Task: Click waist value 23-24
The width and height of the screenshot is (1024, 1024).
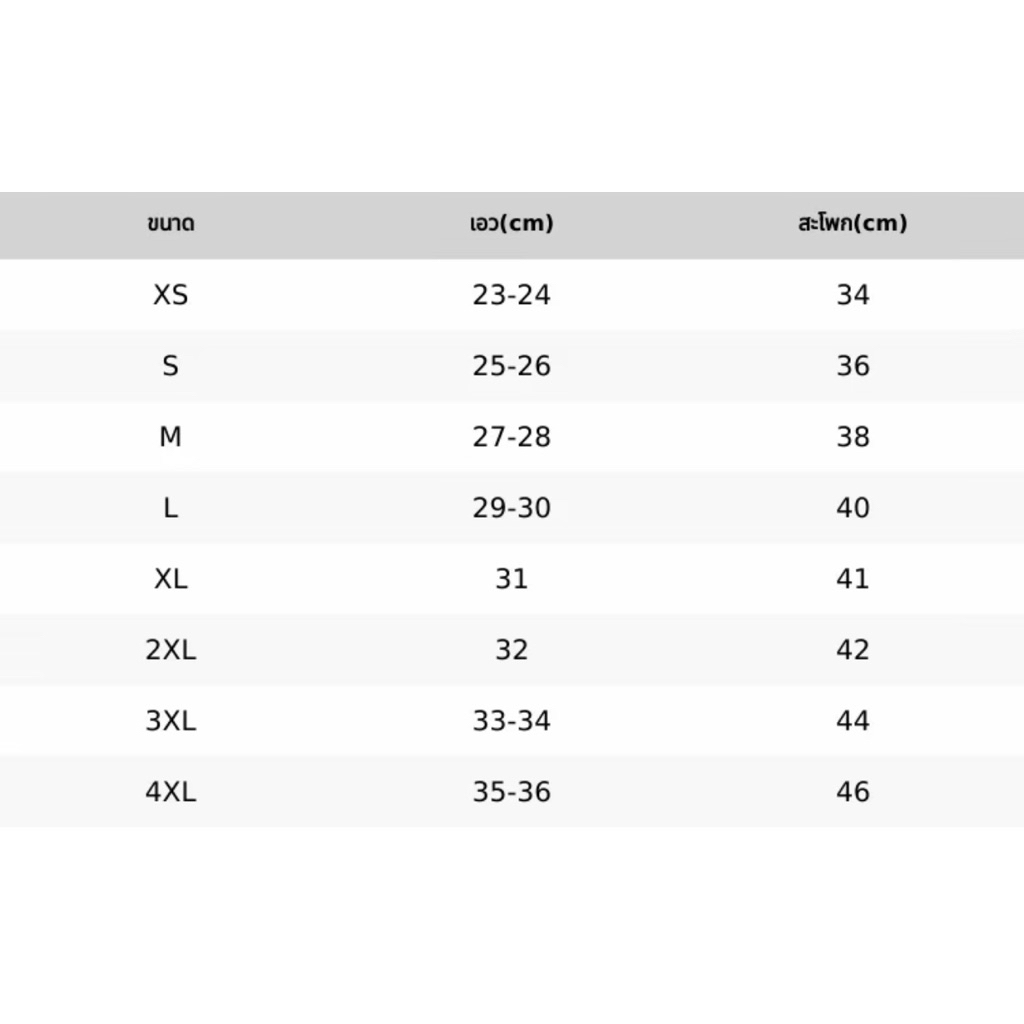Action: tap(511, 295)
